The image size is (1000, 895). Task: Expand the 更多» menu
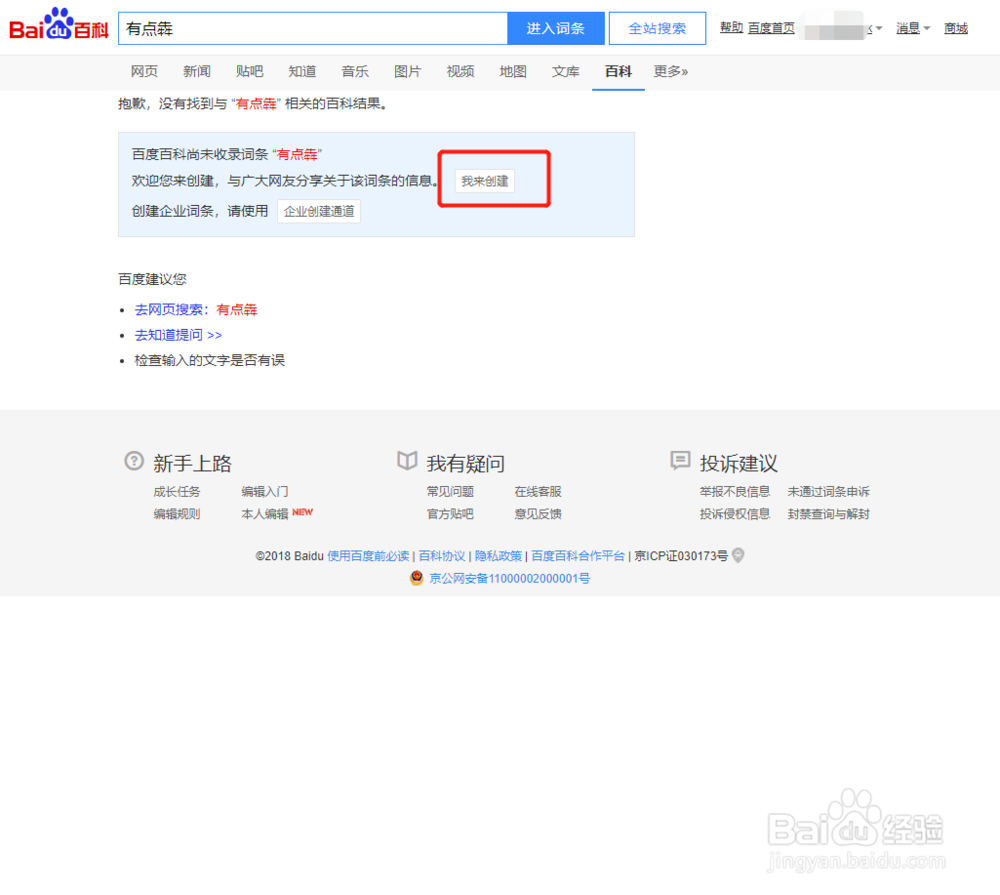click(671, 71)
